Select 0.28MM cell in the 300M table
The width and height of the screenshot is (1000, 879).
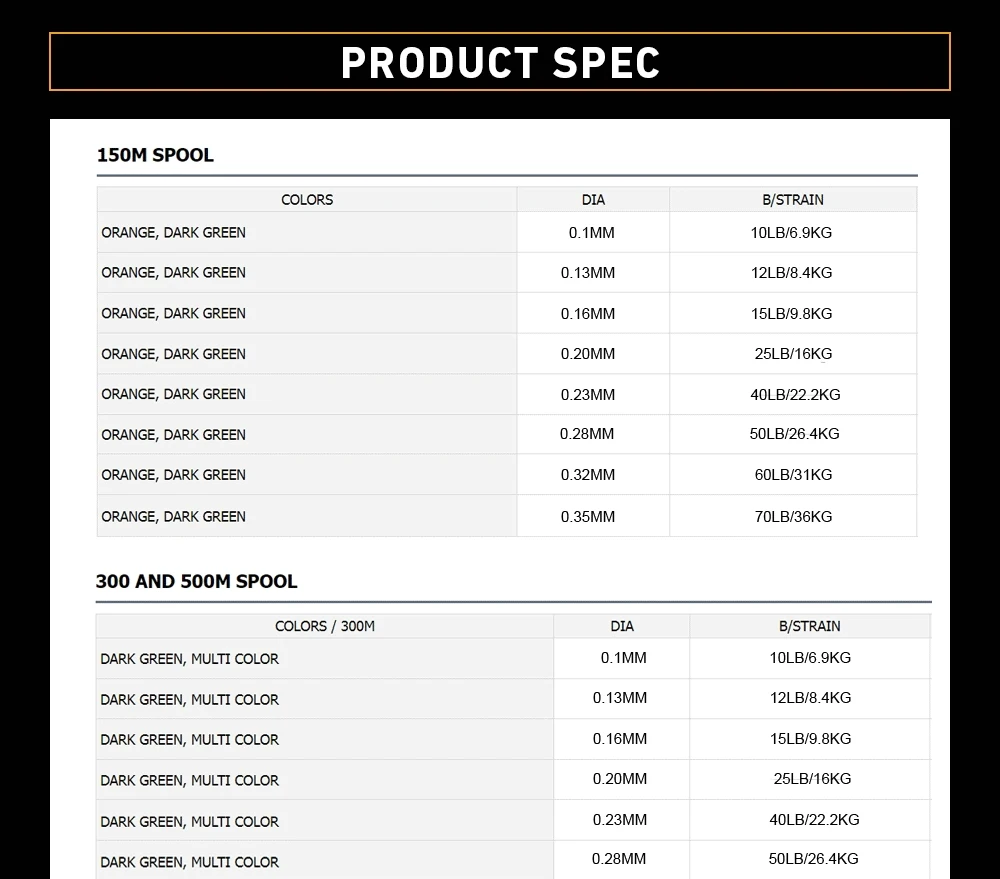pyautogui.click(x=619, y=859)
